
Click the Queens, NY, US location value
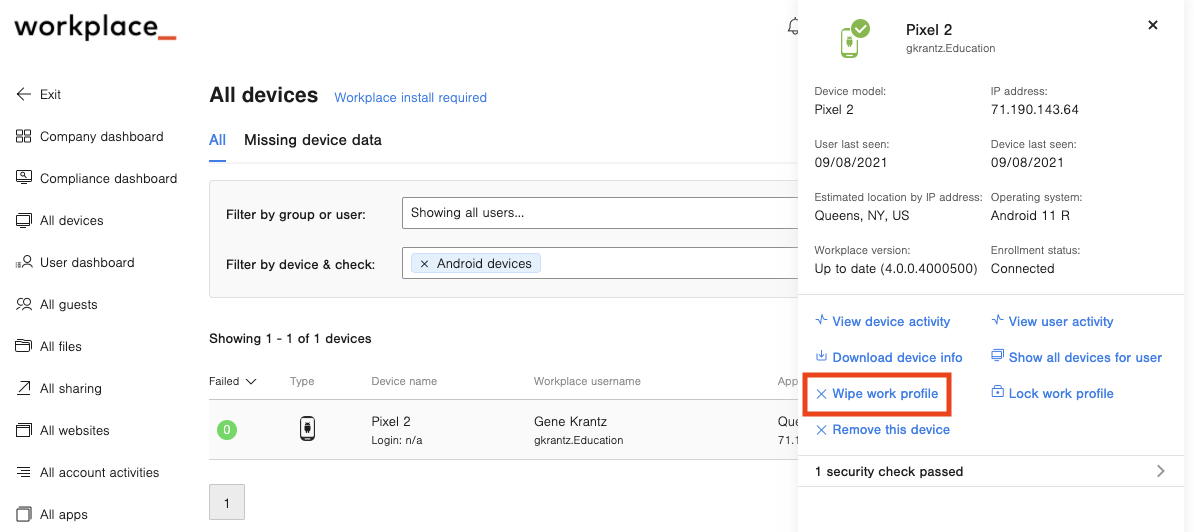862,215
